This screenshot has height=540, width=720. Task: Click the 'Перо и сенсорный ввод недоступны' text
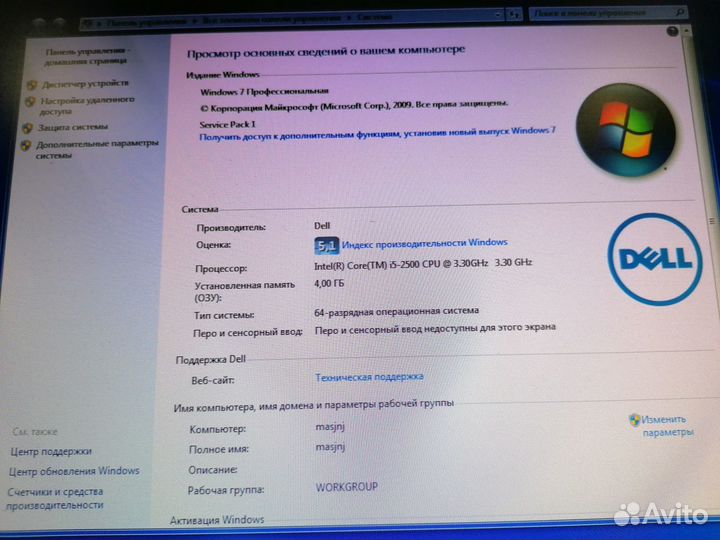(435, 329)
